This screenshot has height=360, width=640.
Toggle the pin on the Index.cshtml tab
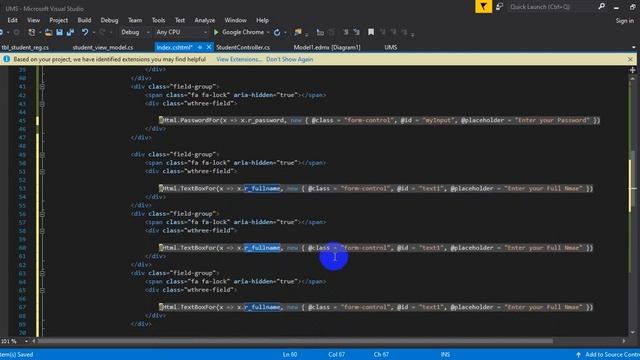point(200,47)
